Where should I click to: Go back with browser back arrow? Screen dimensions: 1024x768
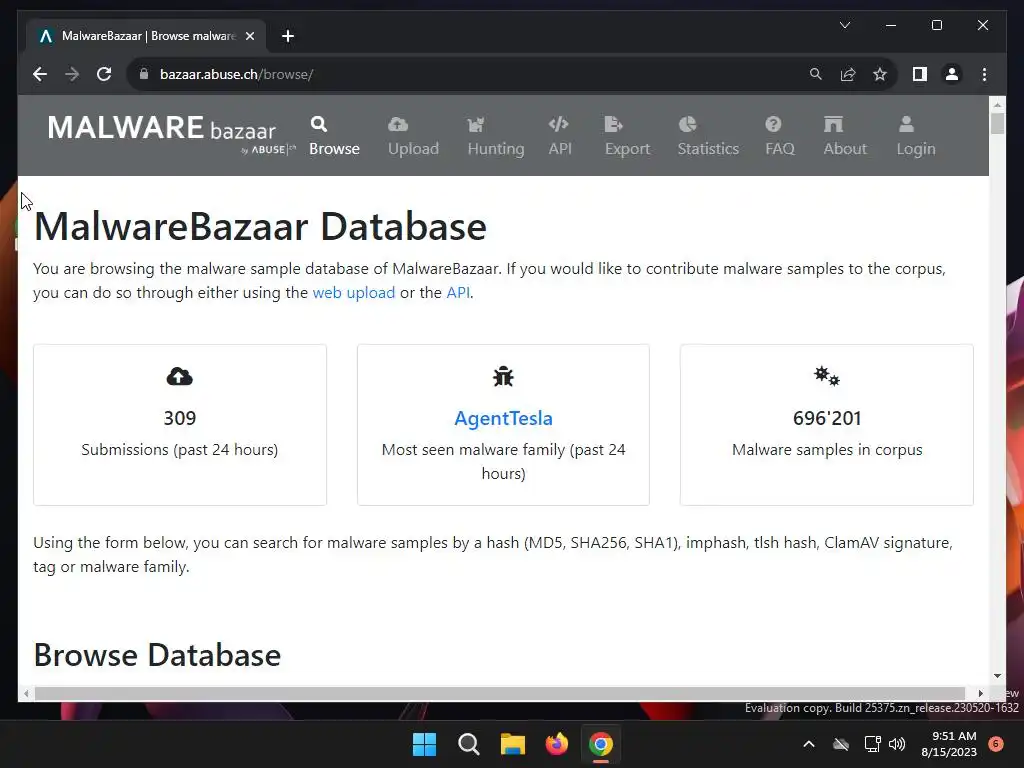(40, 74)
